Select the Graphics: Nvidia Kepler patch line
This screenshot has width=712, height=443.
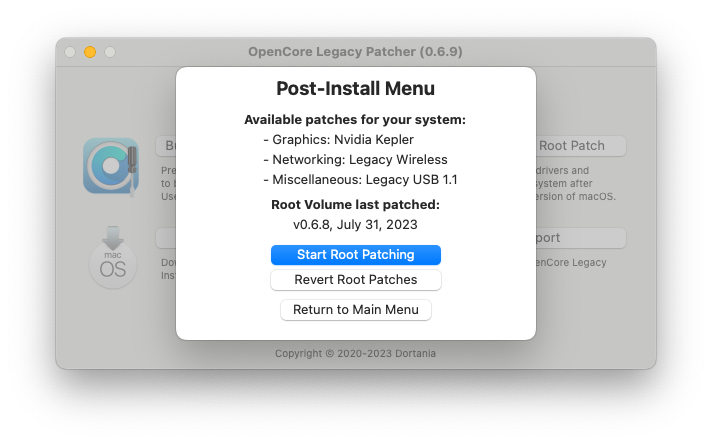338,140
